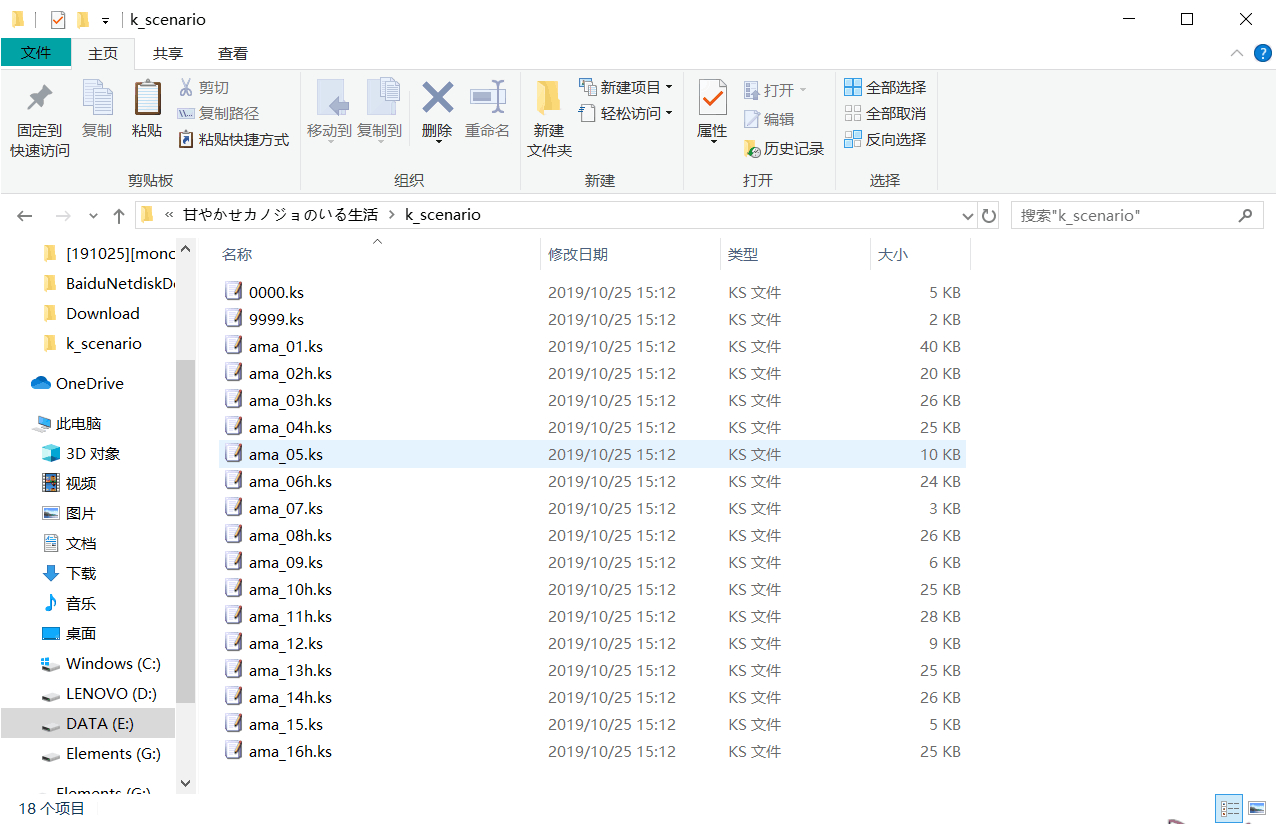Click Select all (全部选择)
Image resolution: width=1277 pixels, height=824 pixels.
(x=885, y=87)
